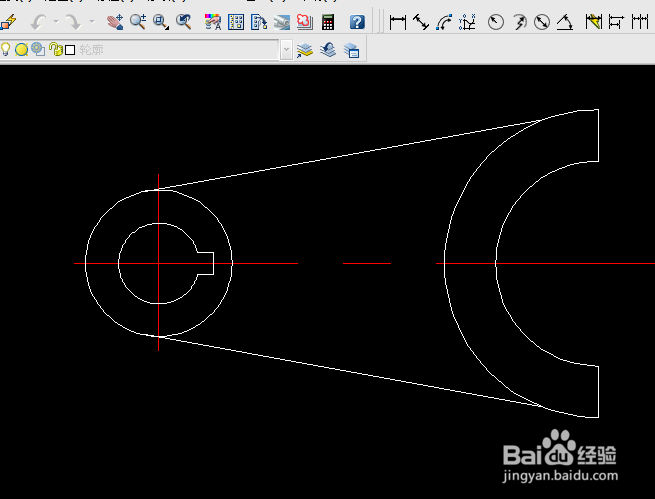Click the Match Properties lightning icon
Viewport: 655px width, 499px height.
(x=8, y=22)
